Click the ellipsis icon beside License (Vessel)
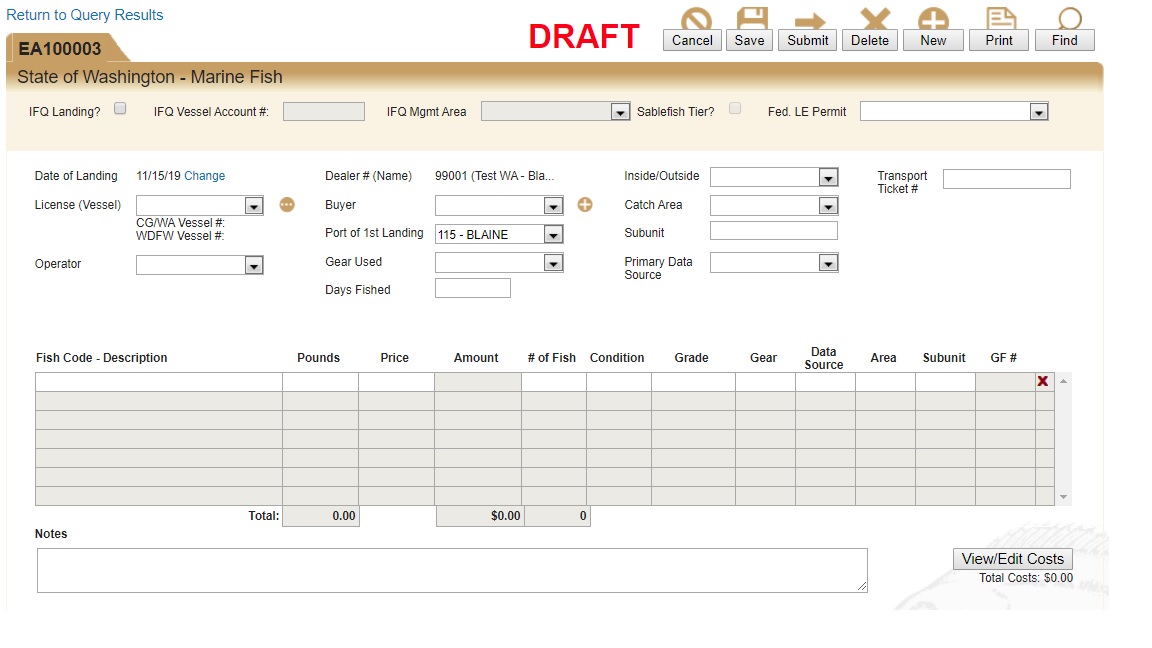Viewport: 1152px width, 648px height. point(287,205)
